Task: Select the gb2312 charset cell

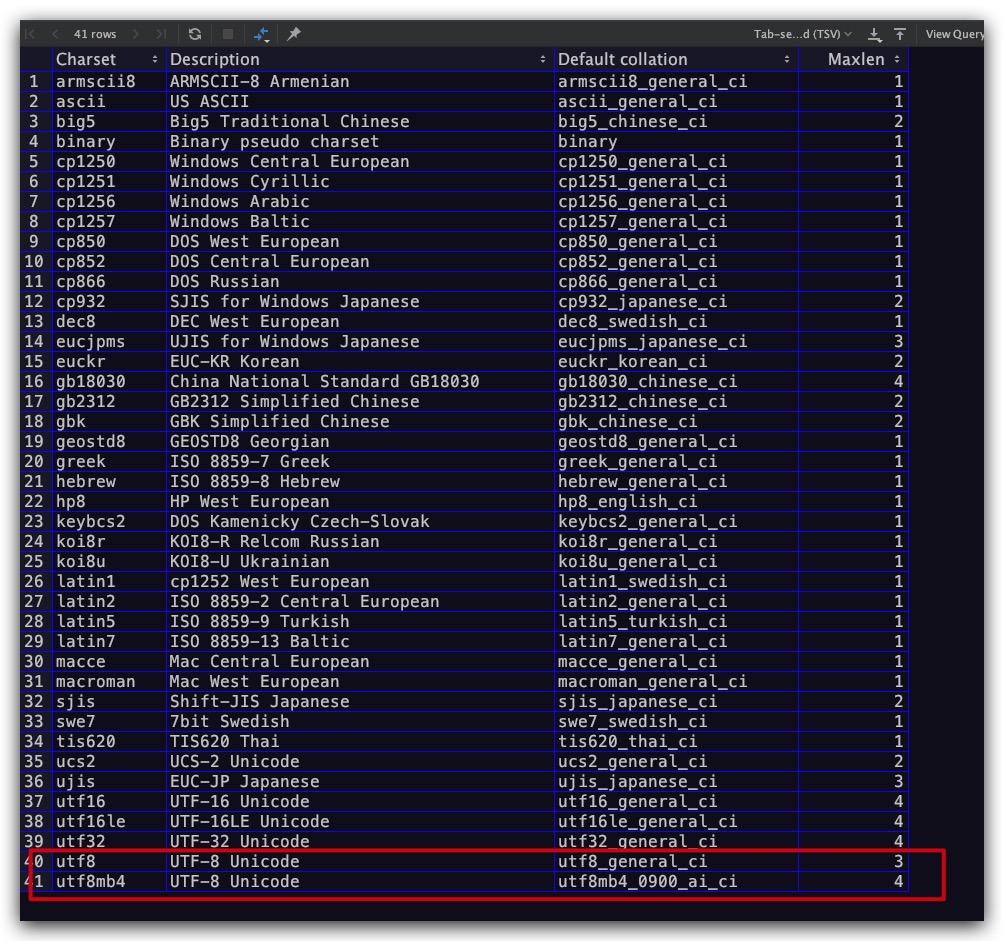Action: point(109,401)
